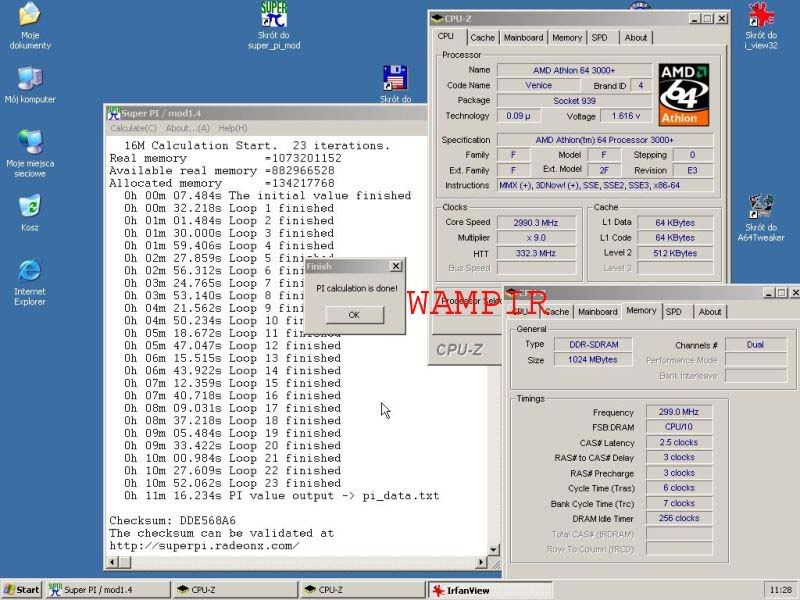Open Help(H) menu in Super PI
This screenshot has height=600, width=800.
pos(233,128)
